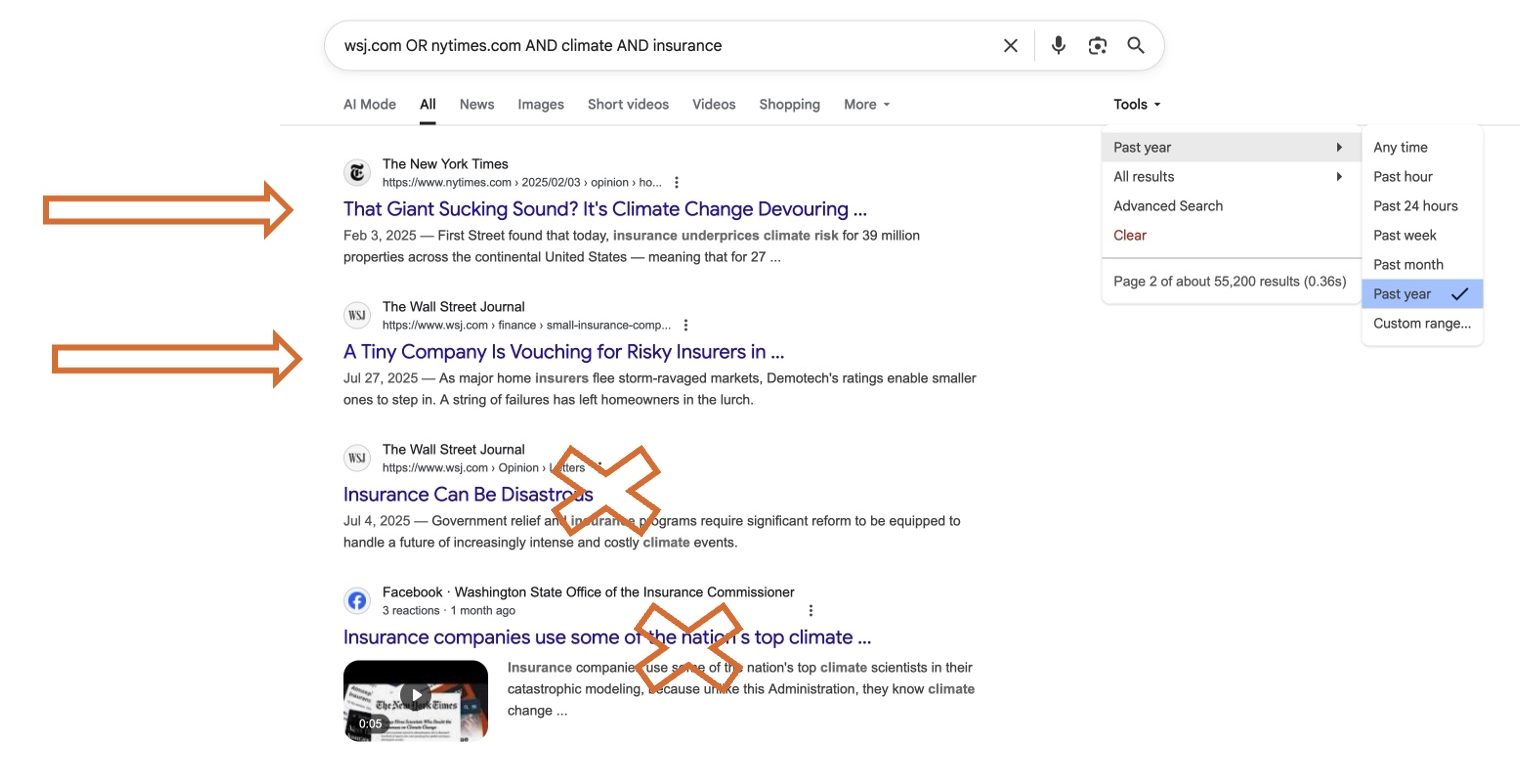Viewport: 1520px width, 768px height.
Task: Expand the All results filter submenu
Action: coord(1229,177)
